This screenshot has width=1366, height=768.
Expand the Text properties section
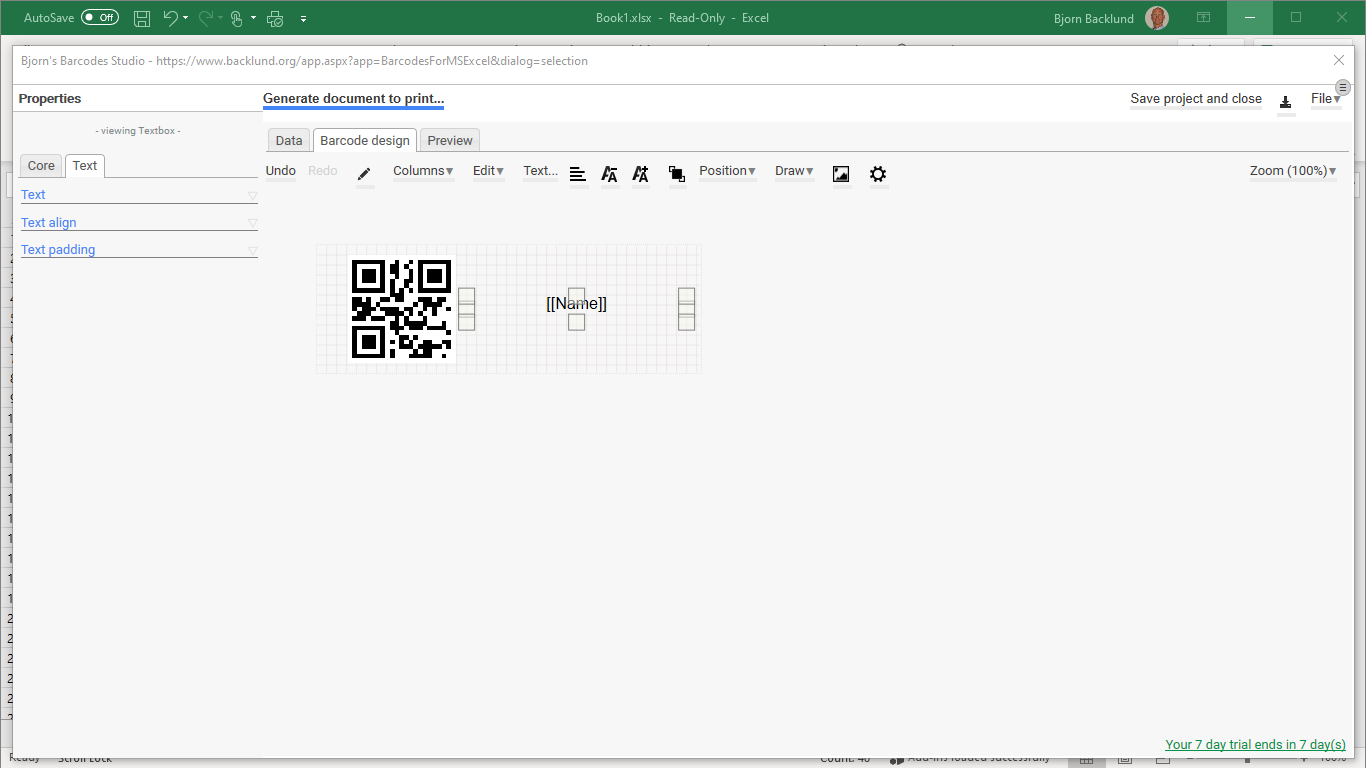139,195
